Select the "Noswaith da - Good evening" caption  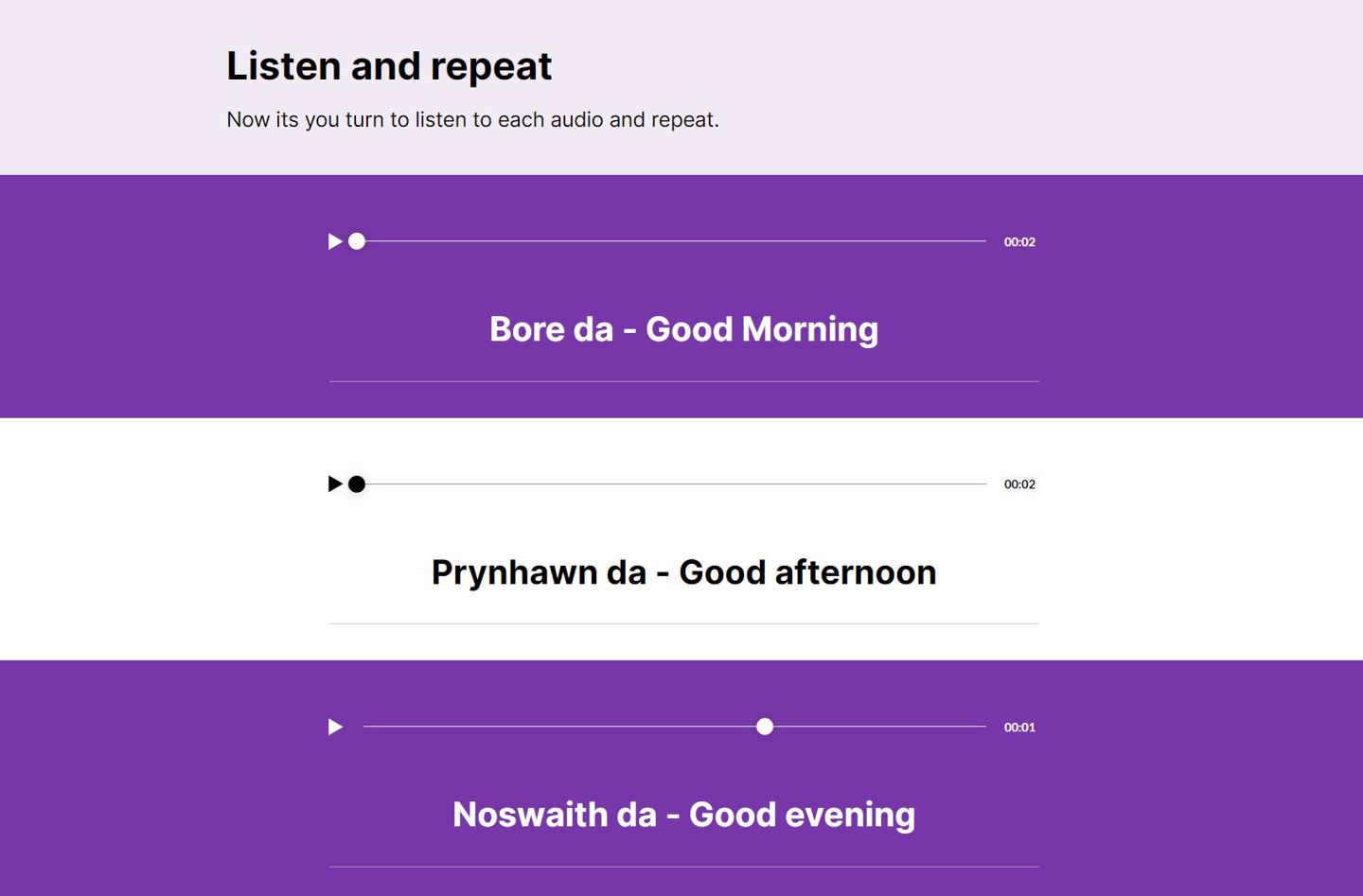pyautogui.click(x=683, y=815)
